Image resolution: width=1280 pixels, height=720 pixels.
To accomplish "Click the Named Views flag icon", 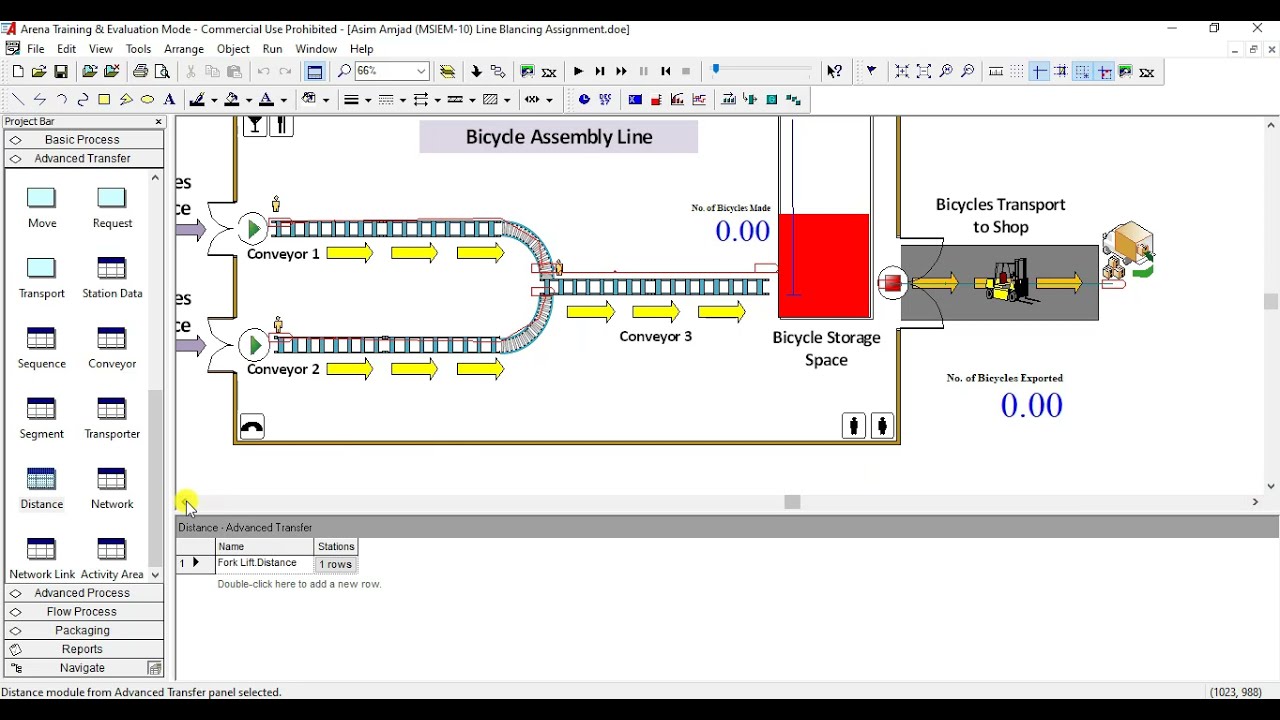I will [871, 72].
